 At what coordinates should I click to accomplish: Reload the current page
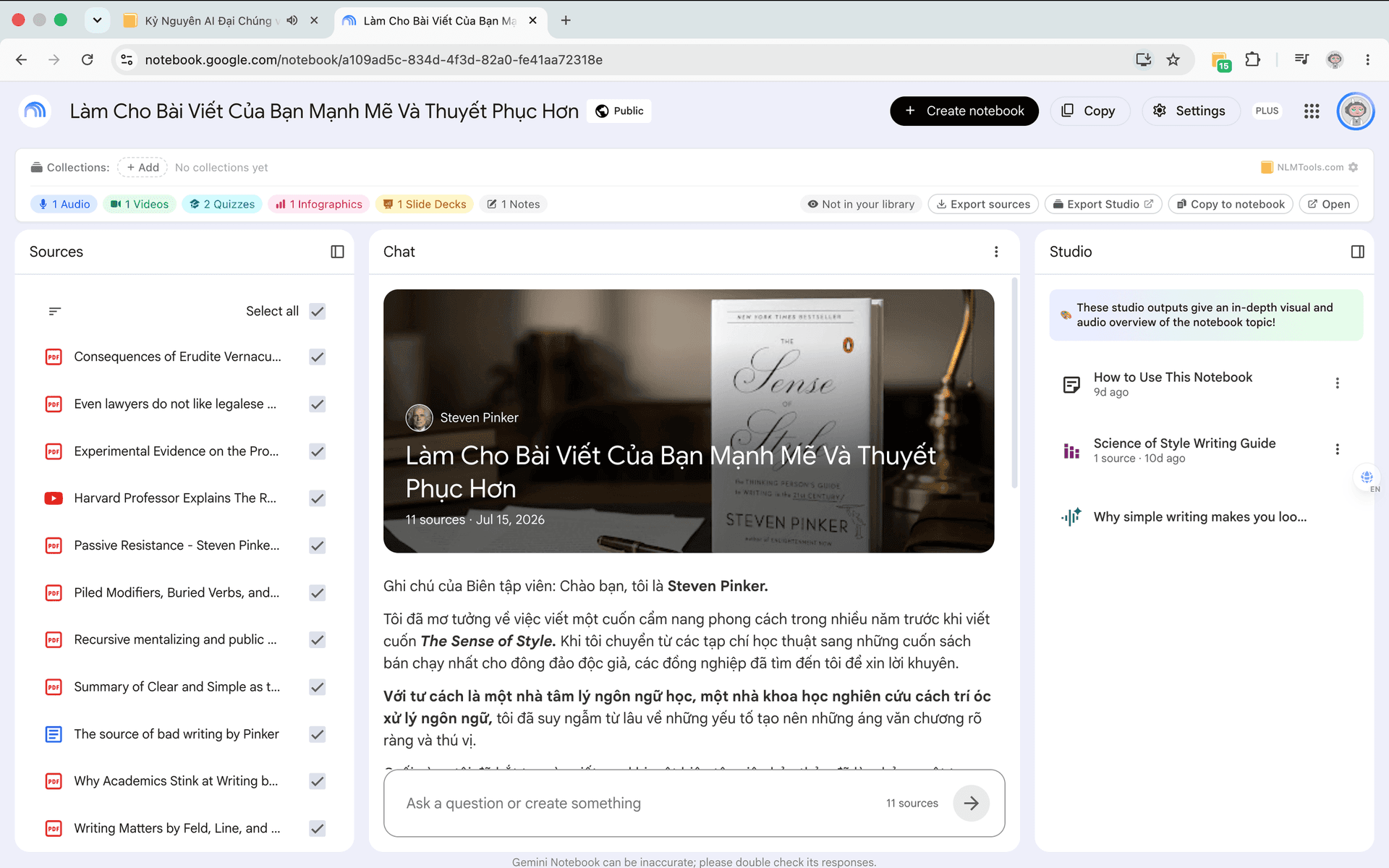pos(88,60)
